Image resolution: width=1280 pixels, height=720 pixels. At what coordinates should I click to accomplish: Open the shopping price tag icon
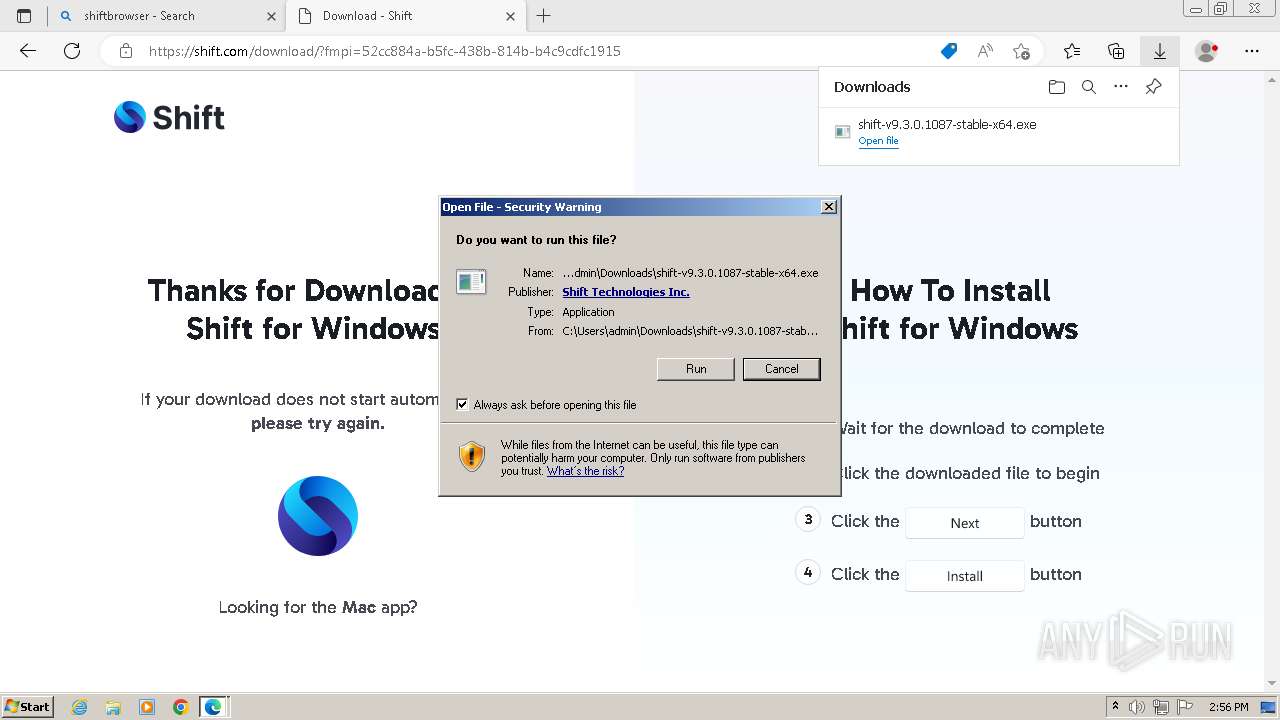point(949,51)
